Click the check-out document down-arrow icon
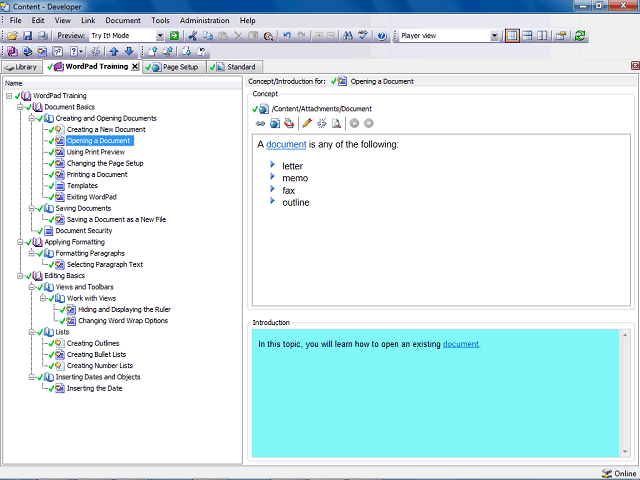 point(186,51)
